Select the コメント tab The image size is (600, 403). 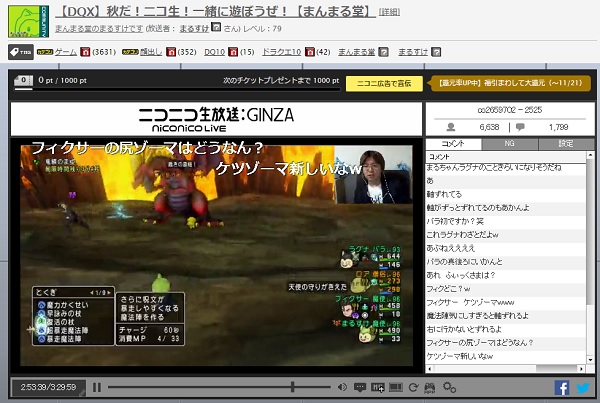point(453,144)
